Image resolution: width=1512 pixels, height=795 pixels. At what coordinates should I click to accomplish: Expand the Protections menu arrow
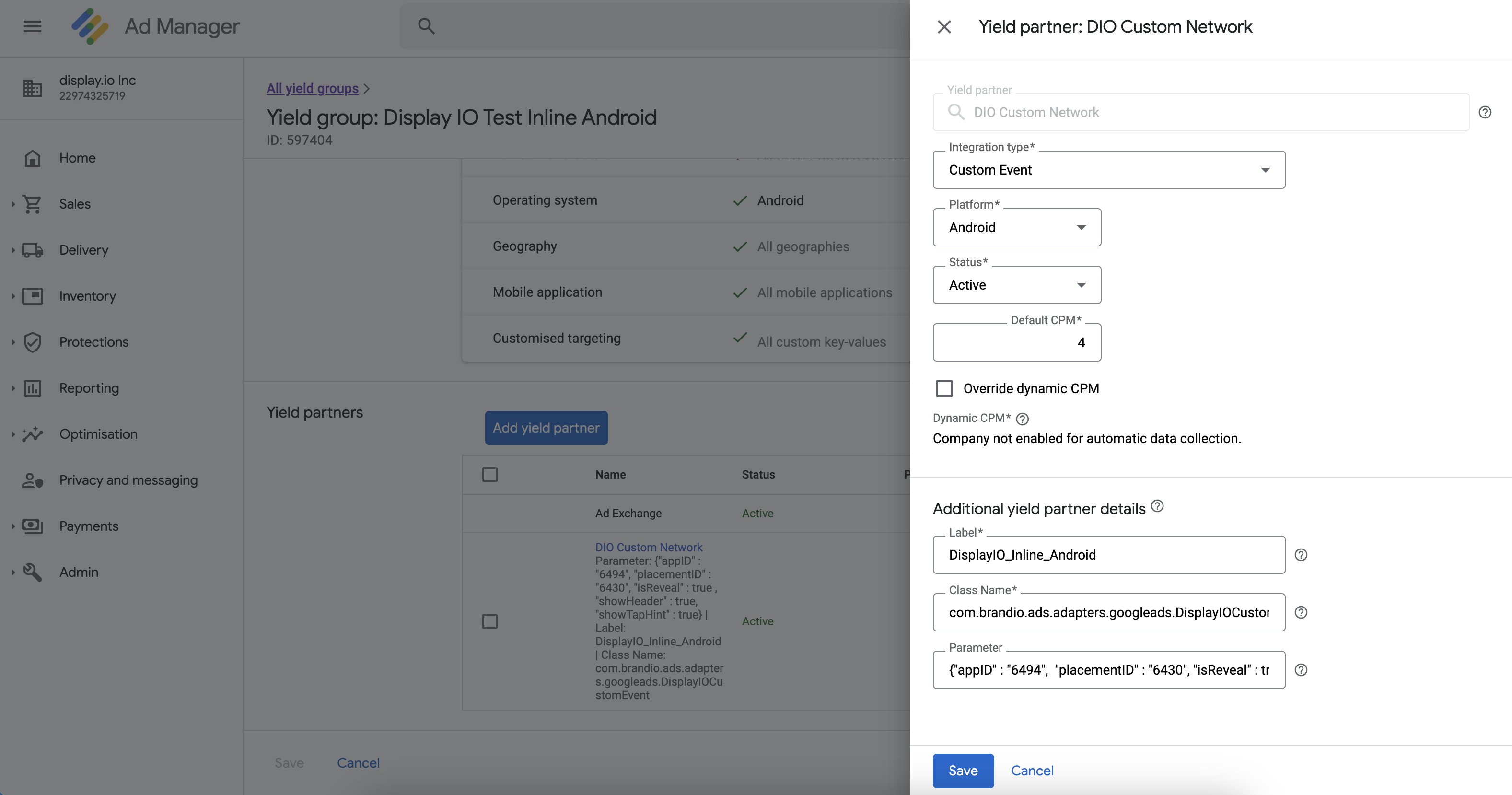pos(13,342)
